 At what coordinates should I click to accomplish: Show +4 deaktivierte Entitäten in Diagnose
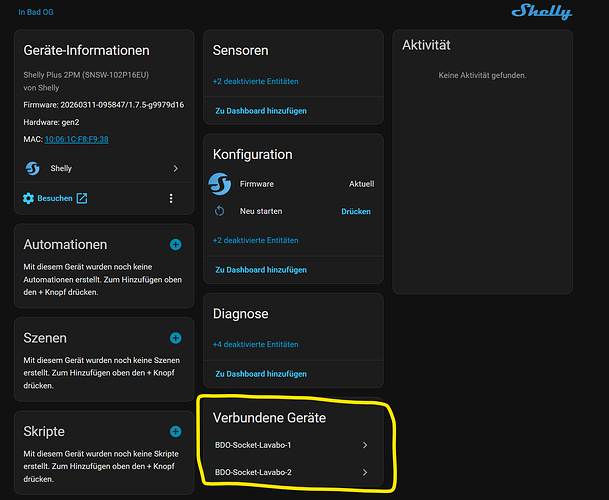click(256, 344)
